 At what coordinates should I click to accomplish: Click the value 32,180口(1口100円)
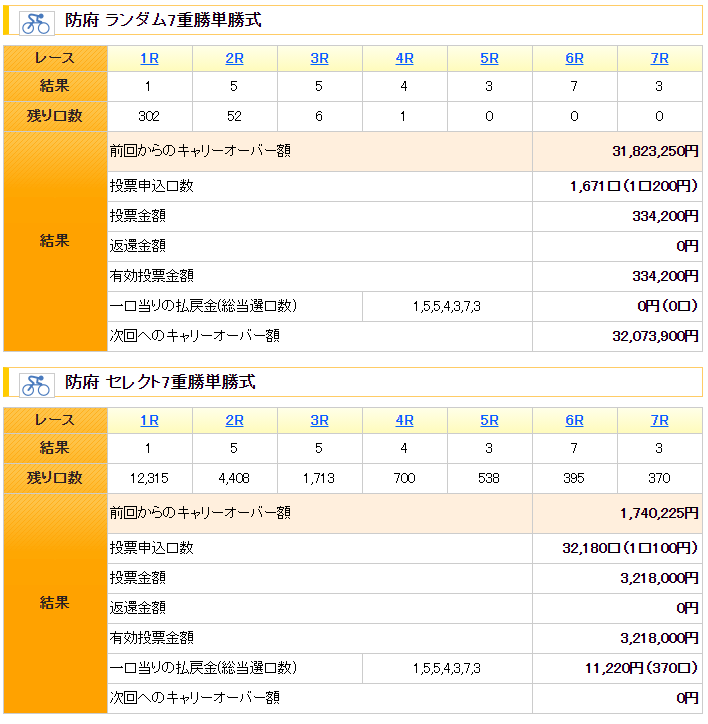pyautogui.click(x=630, y=548)
